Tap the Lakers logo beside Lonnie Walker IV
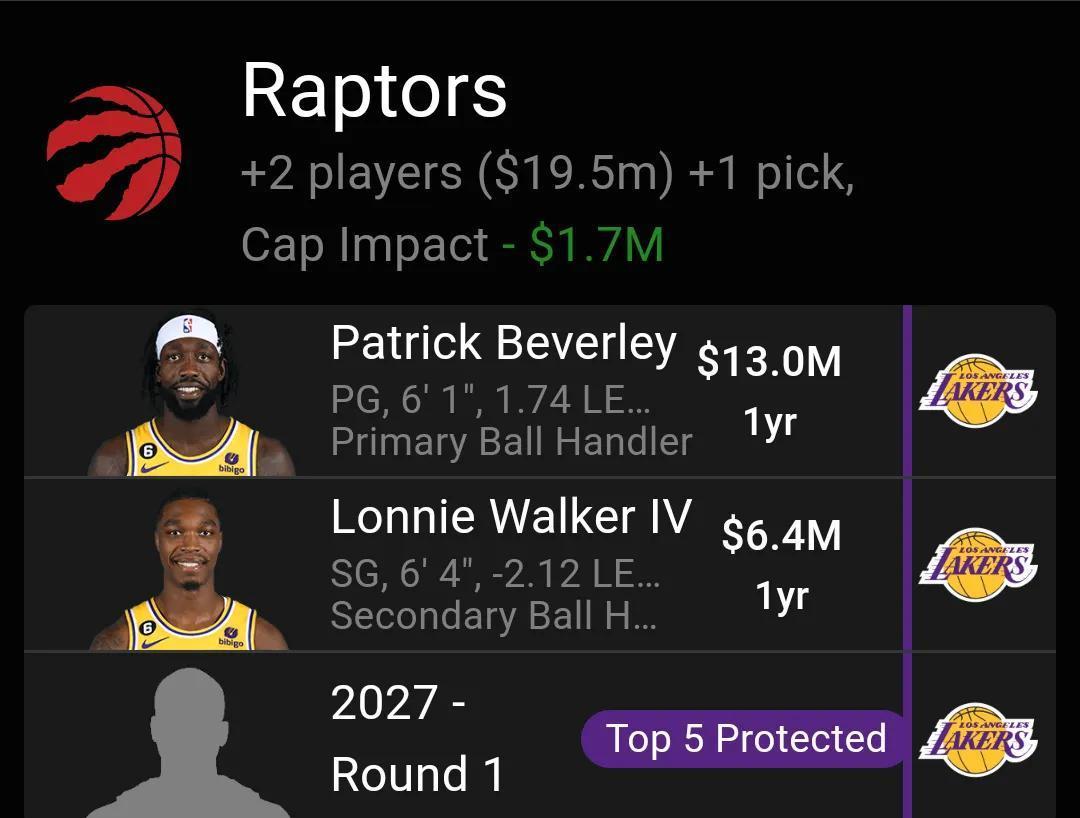 [x=978, y=566]
